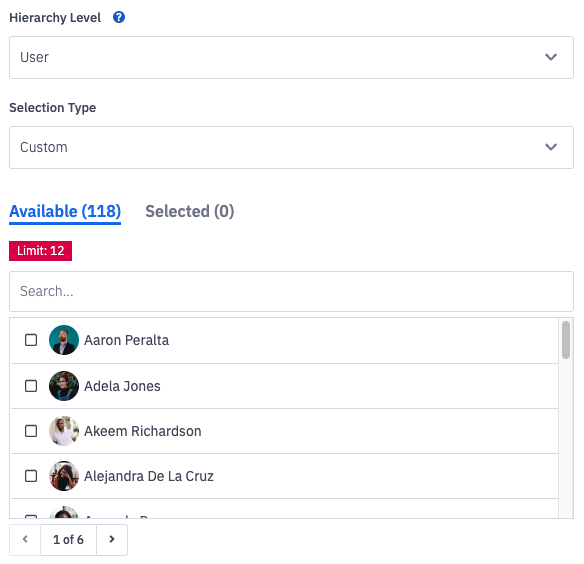This screenshot has height=564, width=584.
Task: Click the Limit: 12 red badge
Action: tap(41, 251)
